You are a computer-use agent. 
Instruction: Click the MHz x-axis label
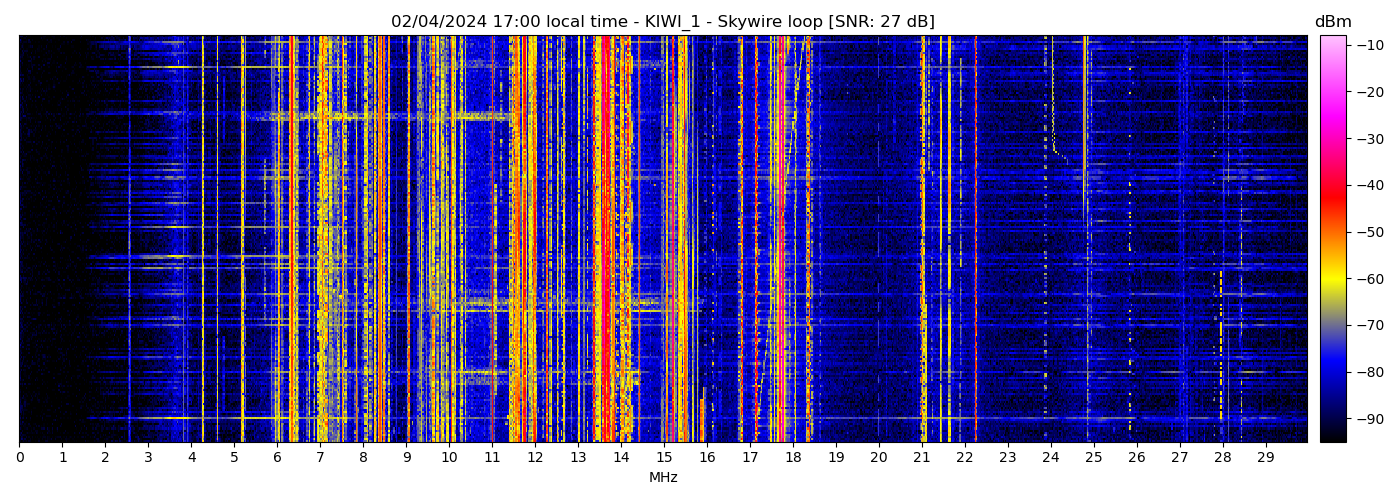663,478
